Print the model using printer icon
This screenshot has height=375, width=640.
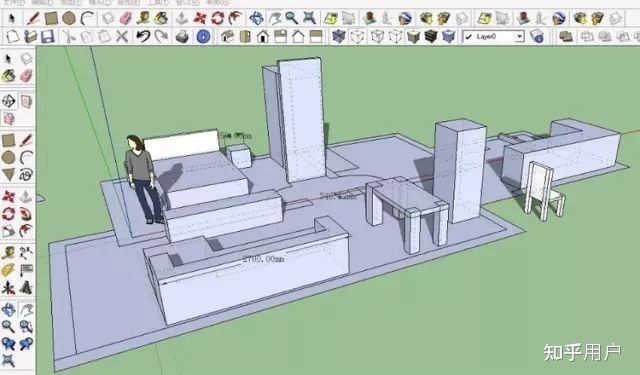click(182, 37)
